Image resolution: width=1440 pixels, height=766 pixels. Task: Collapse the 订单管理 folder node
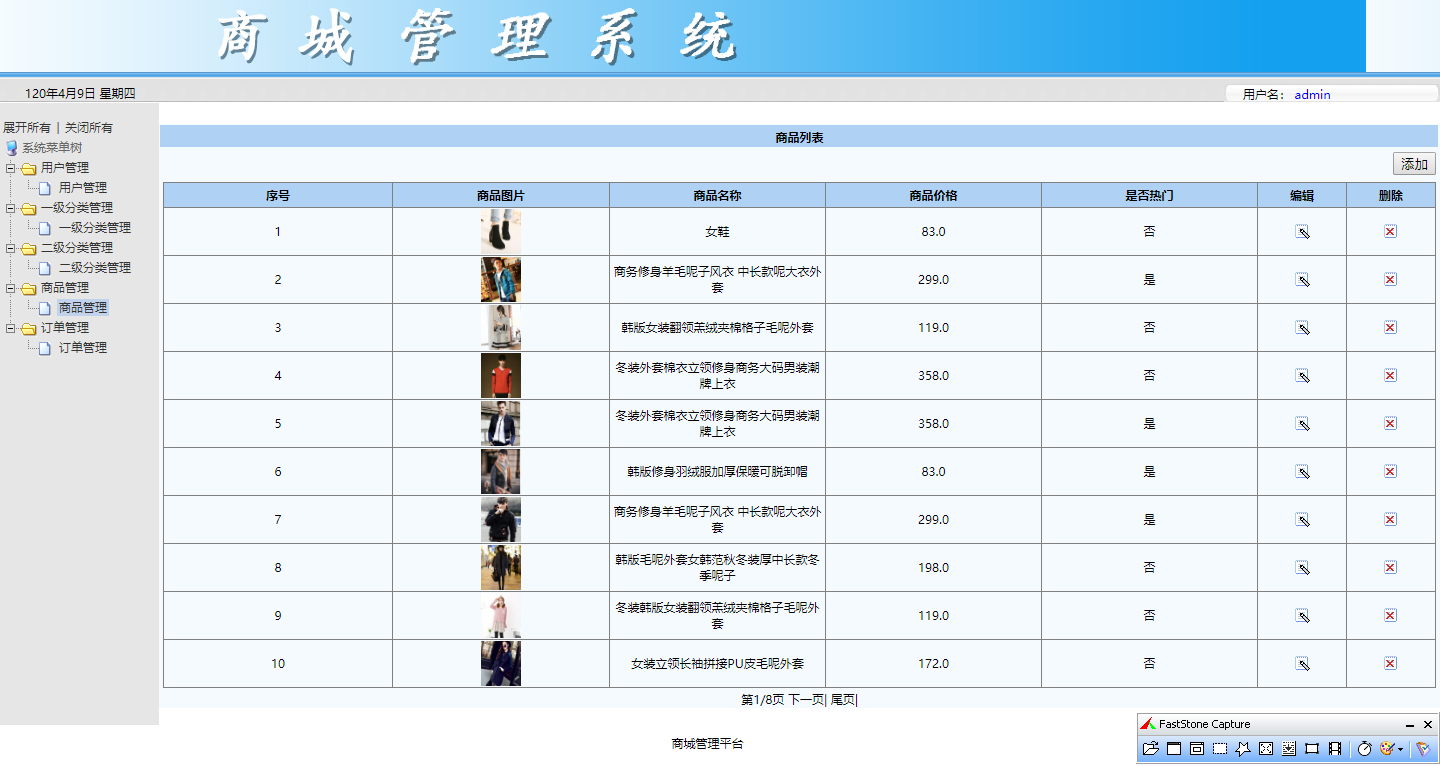[x=10, y=328]
